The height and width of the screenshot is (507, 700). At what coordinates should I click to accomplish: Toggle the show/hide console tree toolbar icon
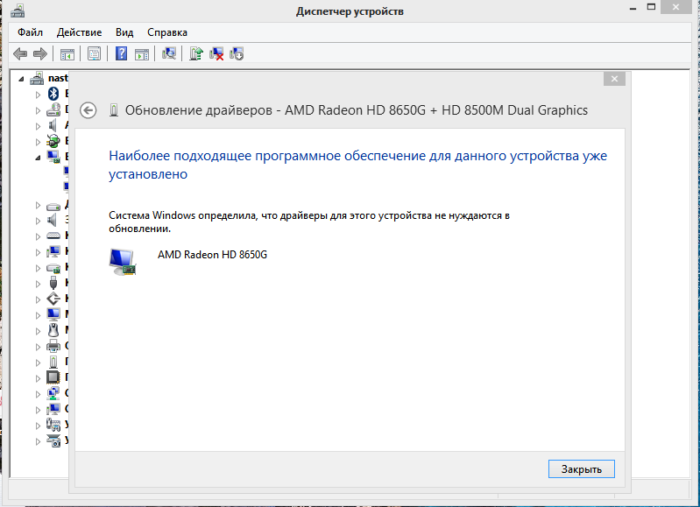tap(67, 54)
